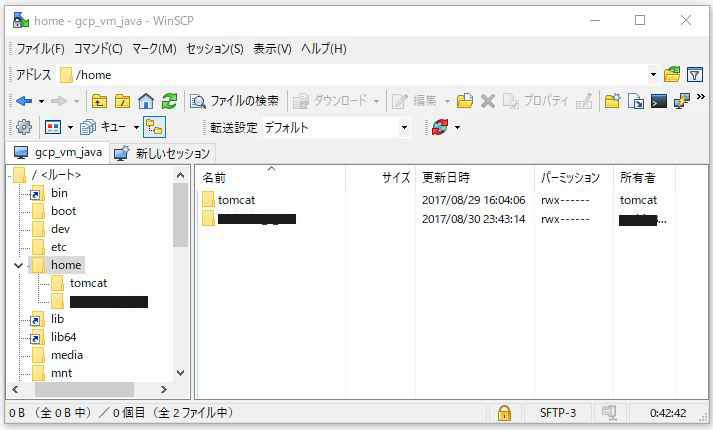Select media in the directory tree
This screenshot has height=430, width=713.
click(67, 355)
